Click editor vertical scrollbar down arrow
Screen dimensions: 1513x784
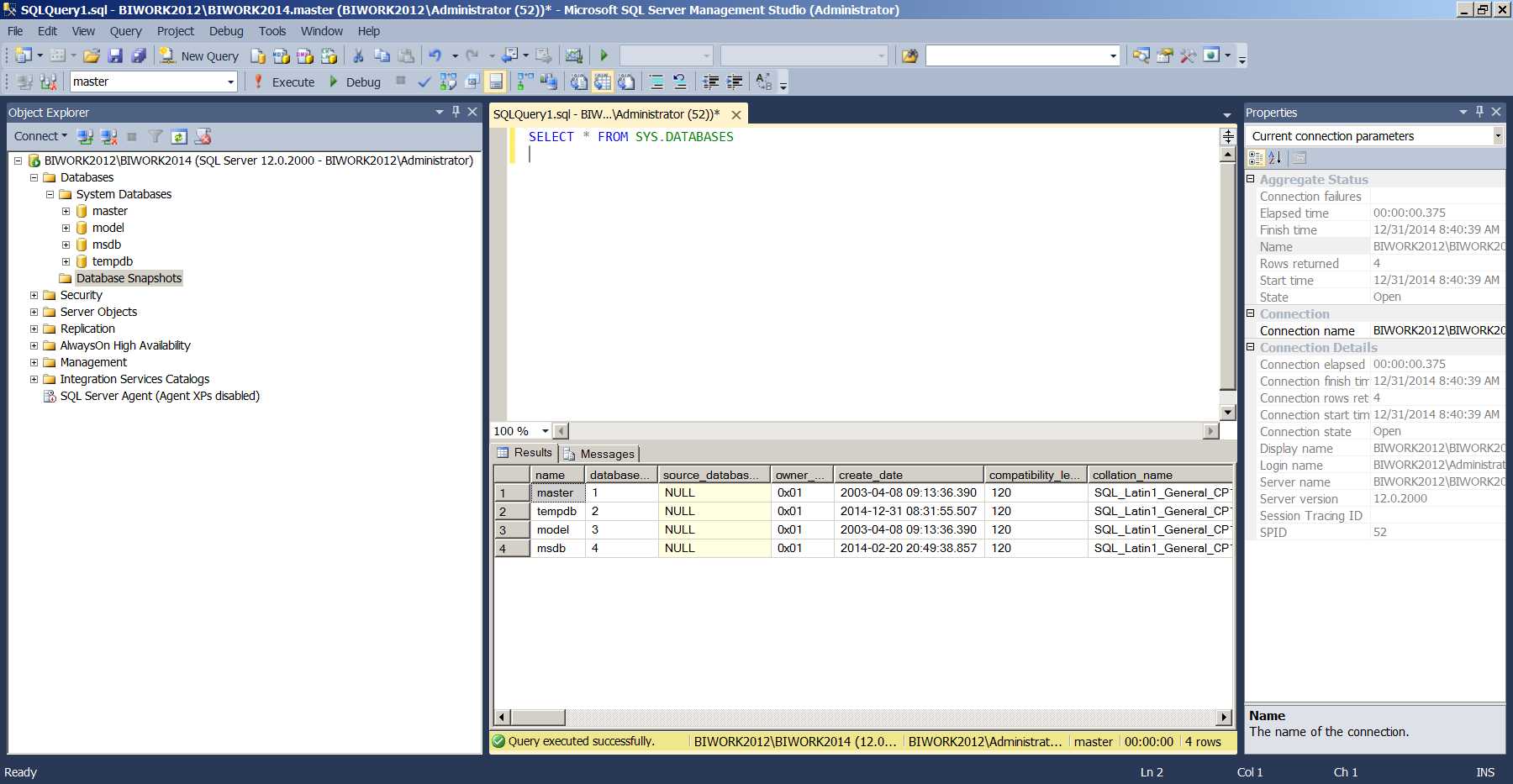(1228, 412)
